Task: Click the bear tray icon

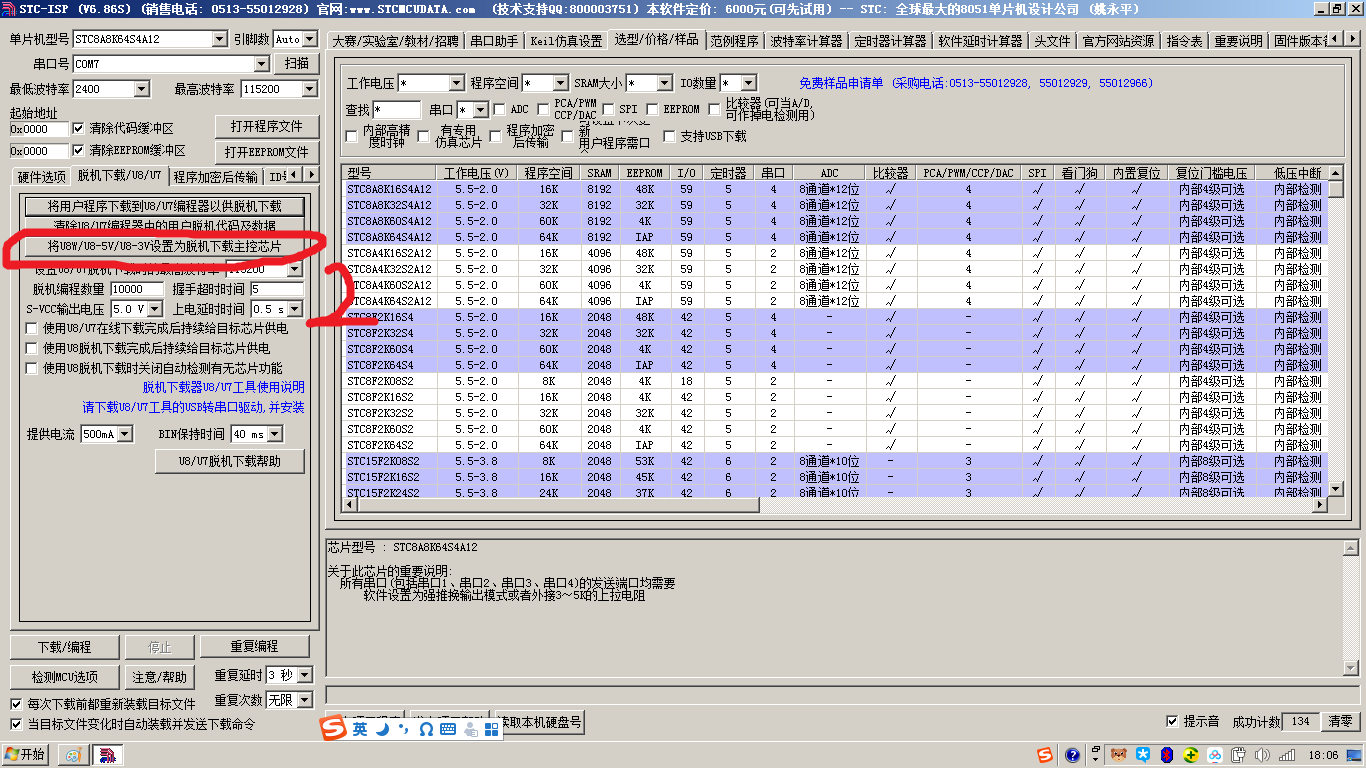Action: pyautogui.click(x=1119, y=755)
